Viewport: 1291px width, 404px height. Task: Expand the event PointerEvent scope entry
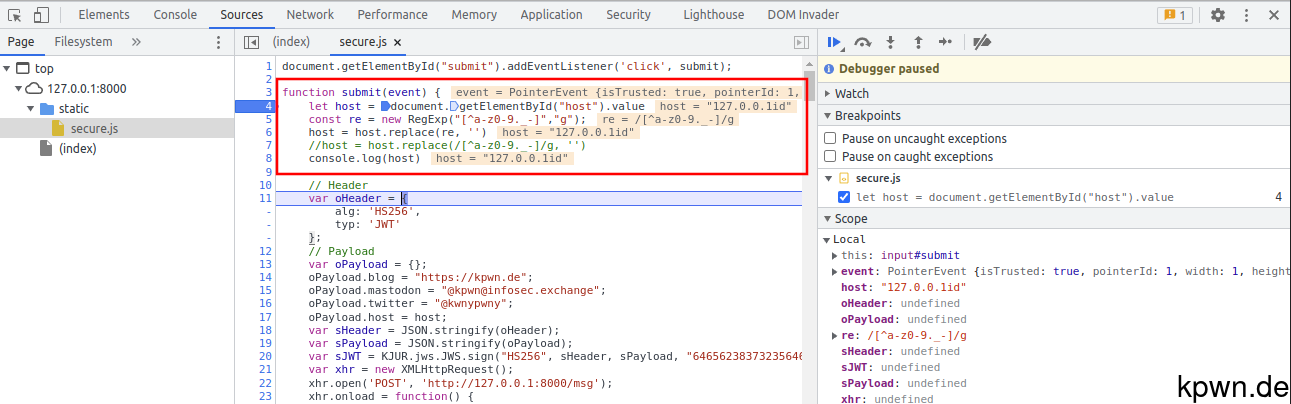pyautogui.click(x=835, y=271)
